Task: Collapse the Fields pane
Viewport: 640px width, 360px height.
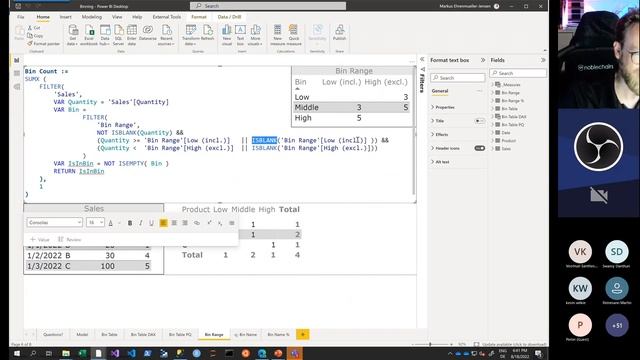Action: point(543,60)
